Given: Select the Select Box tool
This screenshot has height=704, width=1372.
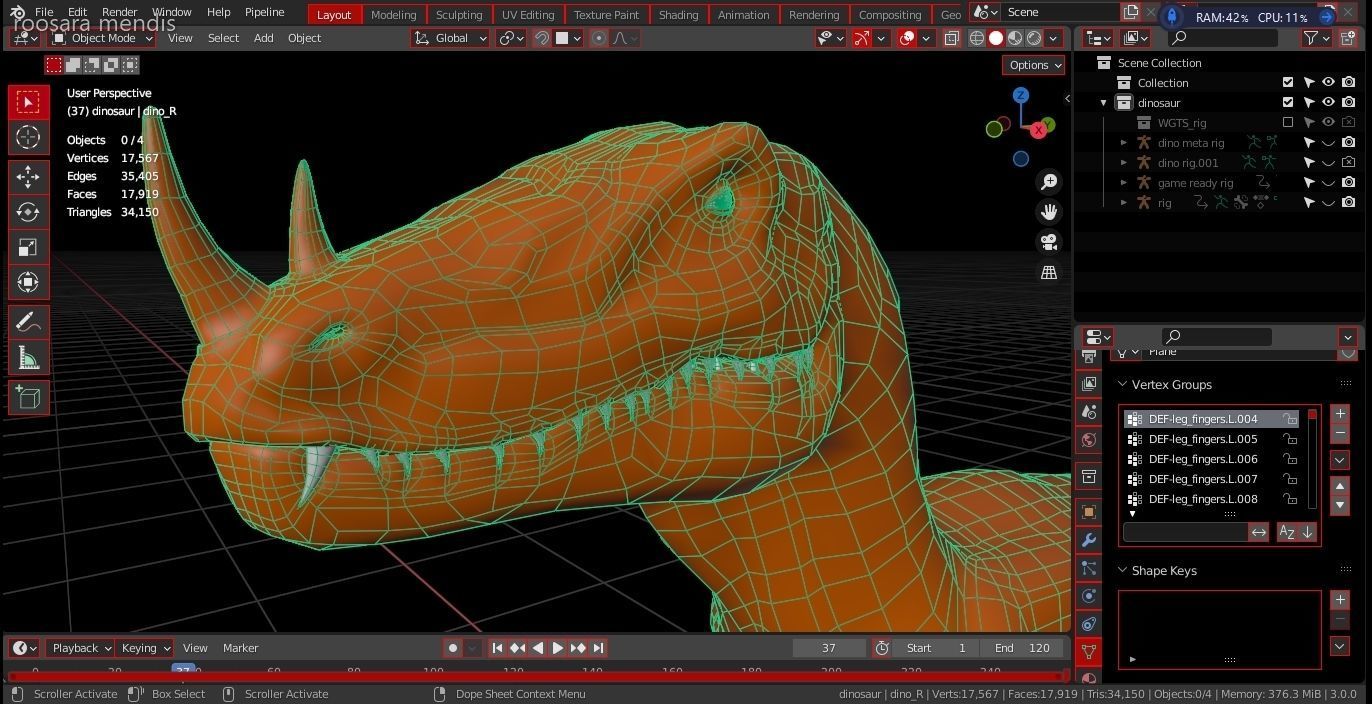Looking at the screenshot, I should (x=28, y=102).
